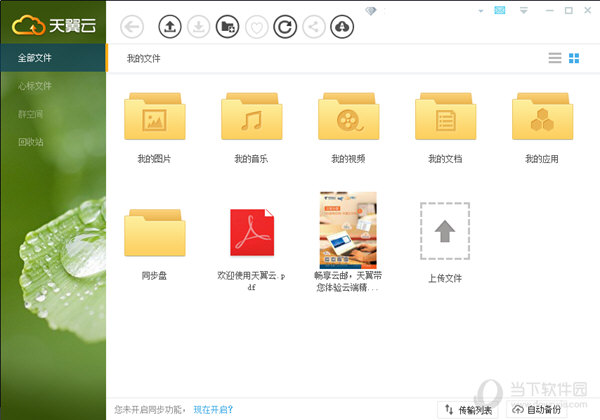Maximize the 天翼云 window

click(569, 11)
